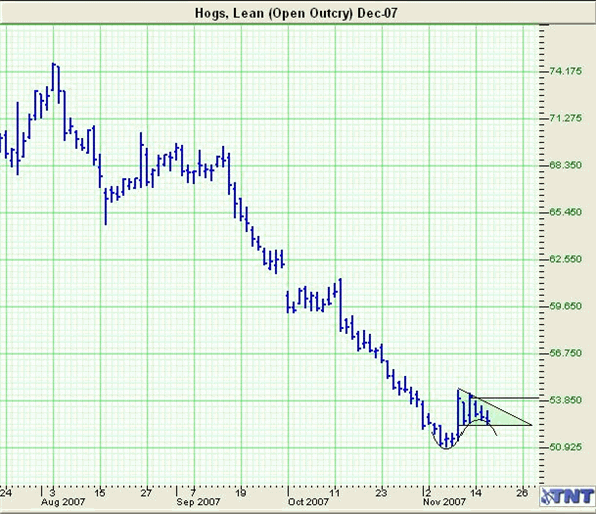596x514 pixels.
Task: Click price label 53.850
Action: pos(566,400)
